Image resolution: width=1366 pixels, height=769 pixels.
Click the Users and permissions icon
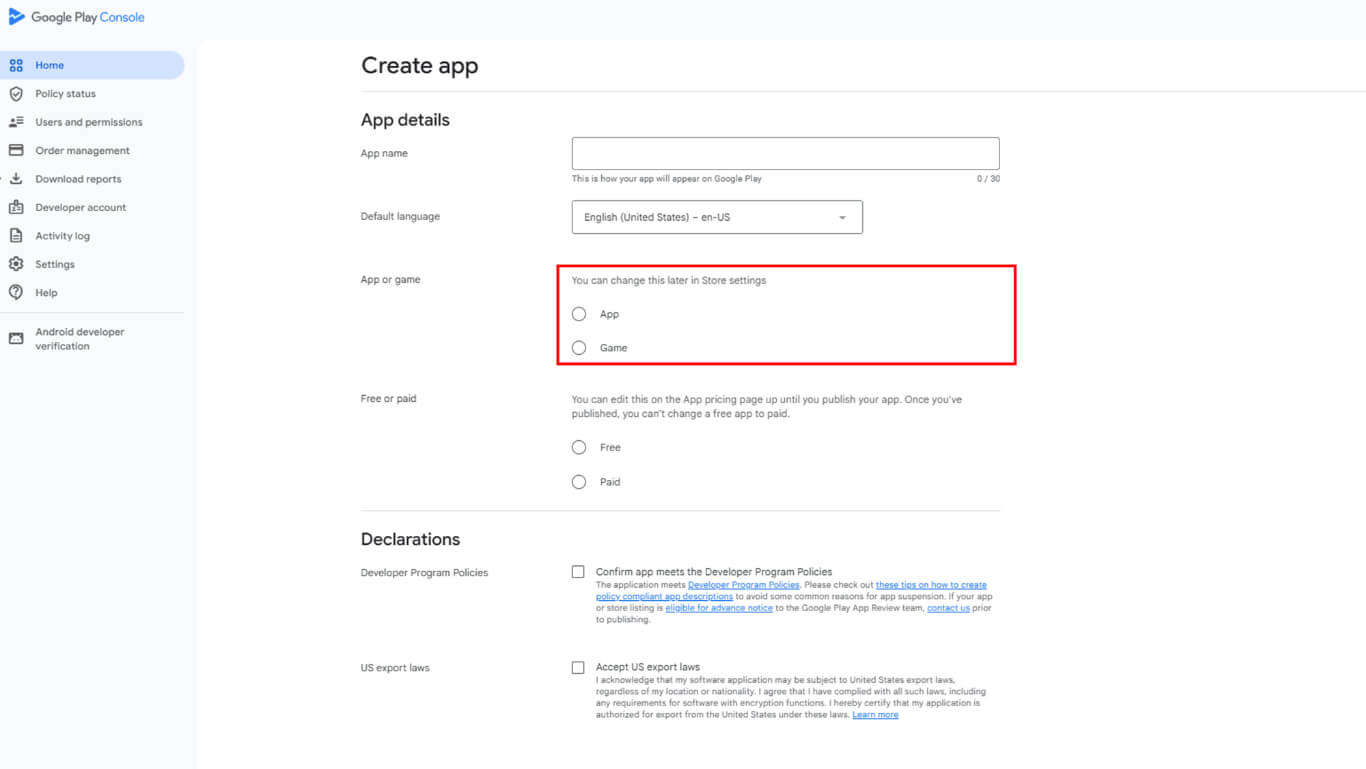[16, 122]
